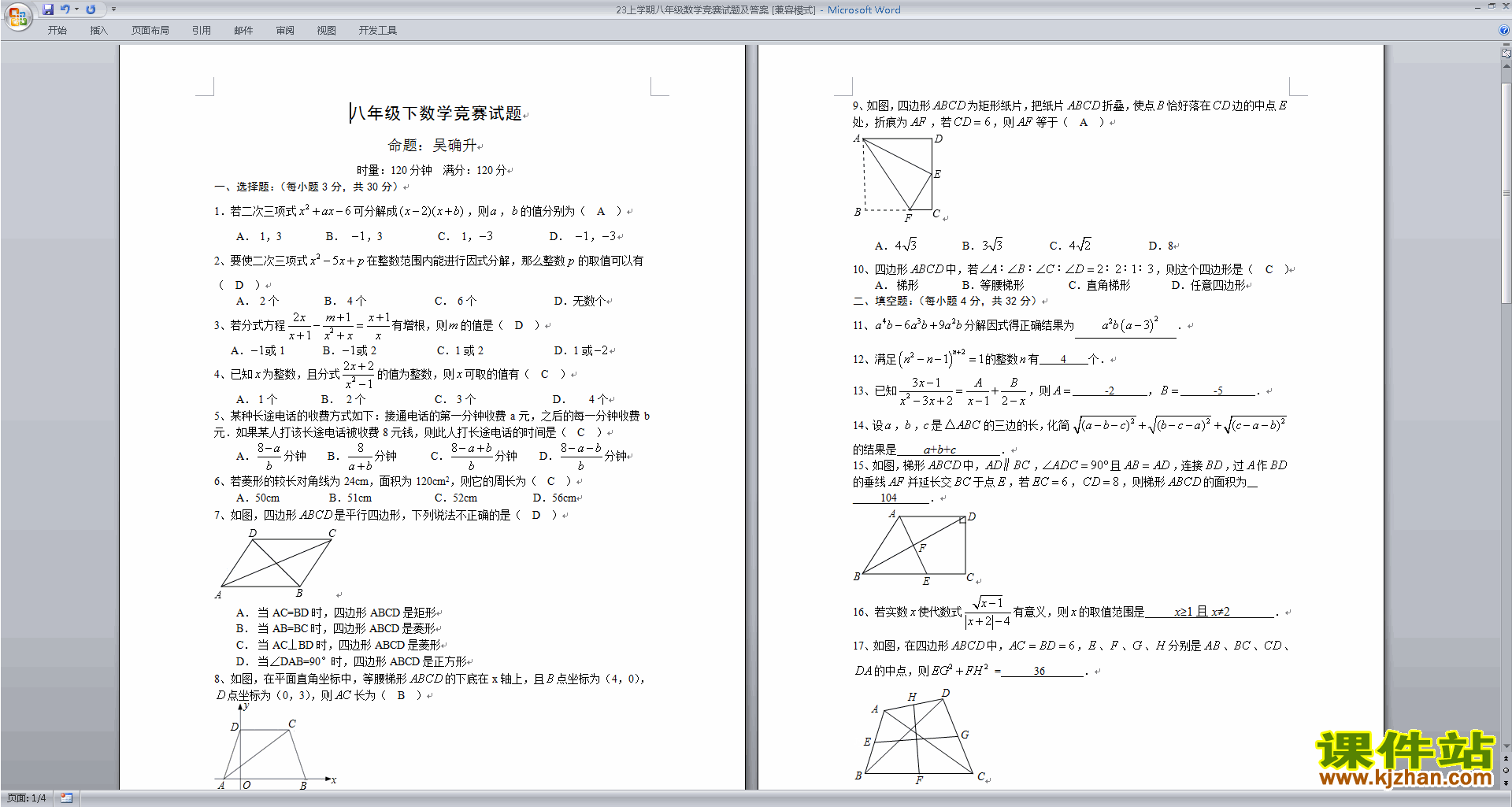
Task: Click question 10 option 'B. 等腰梯形'
Action: coord(993,286)
